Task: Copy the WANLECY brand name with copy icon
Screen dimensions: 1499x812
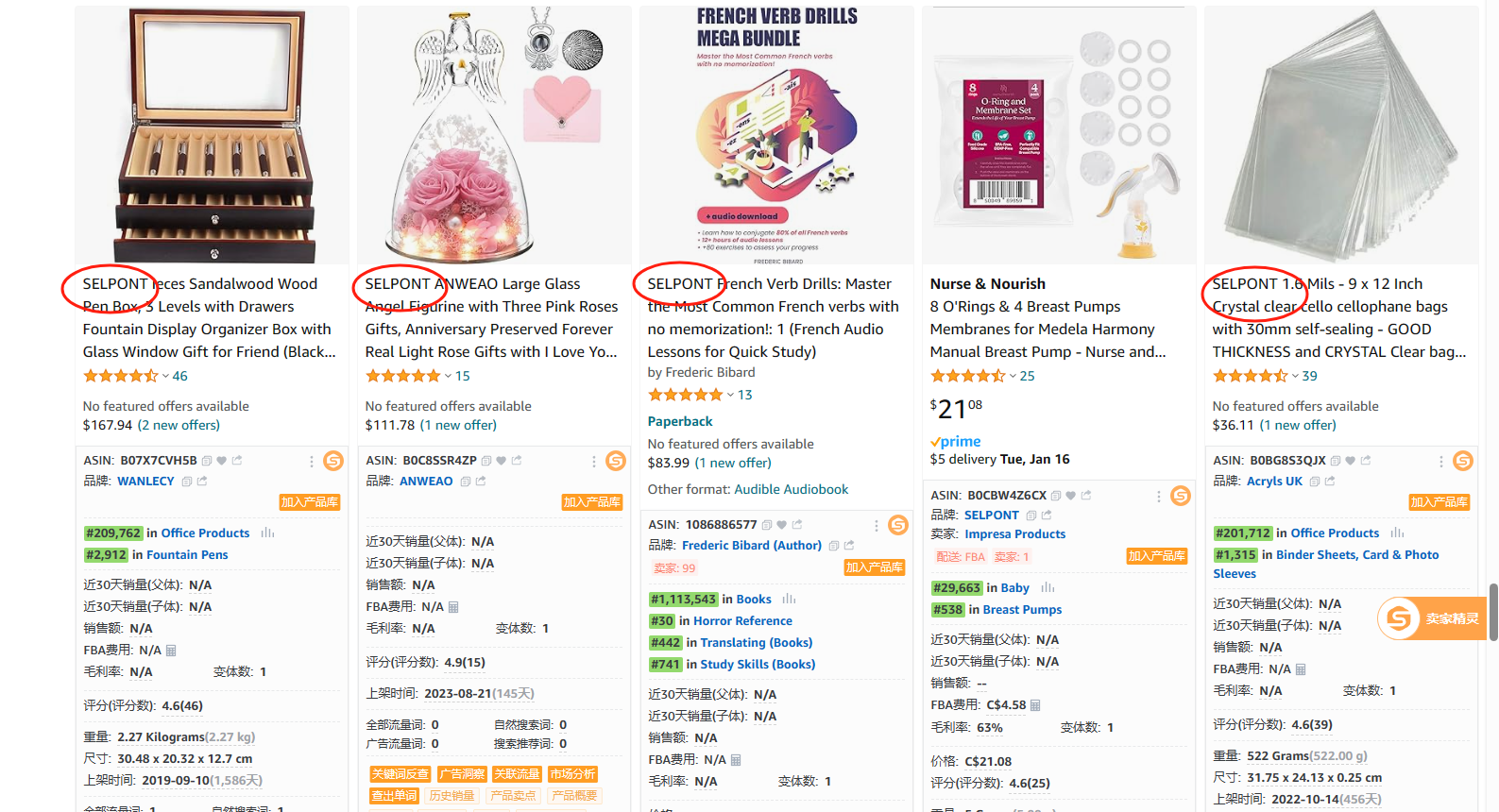Action: [187, 482]
